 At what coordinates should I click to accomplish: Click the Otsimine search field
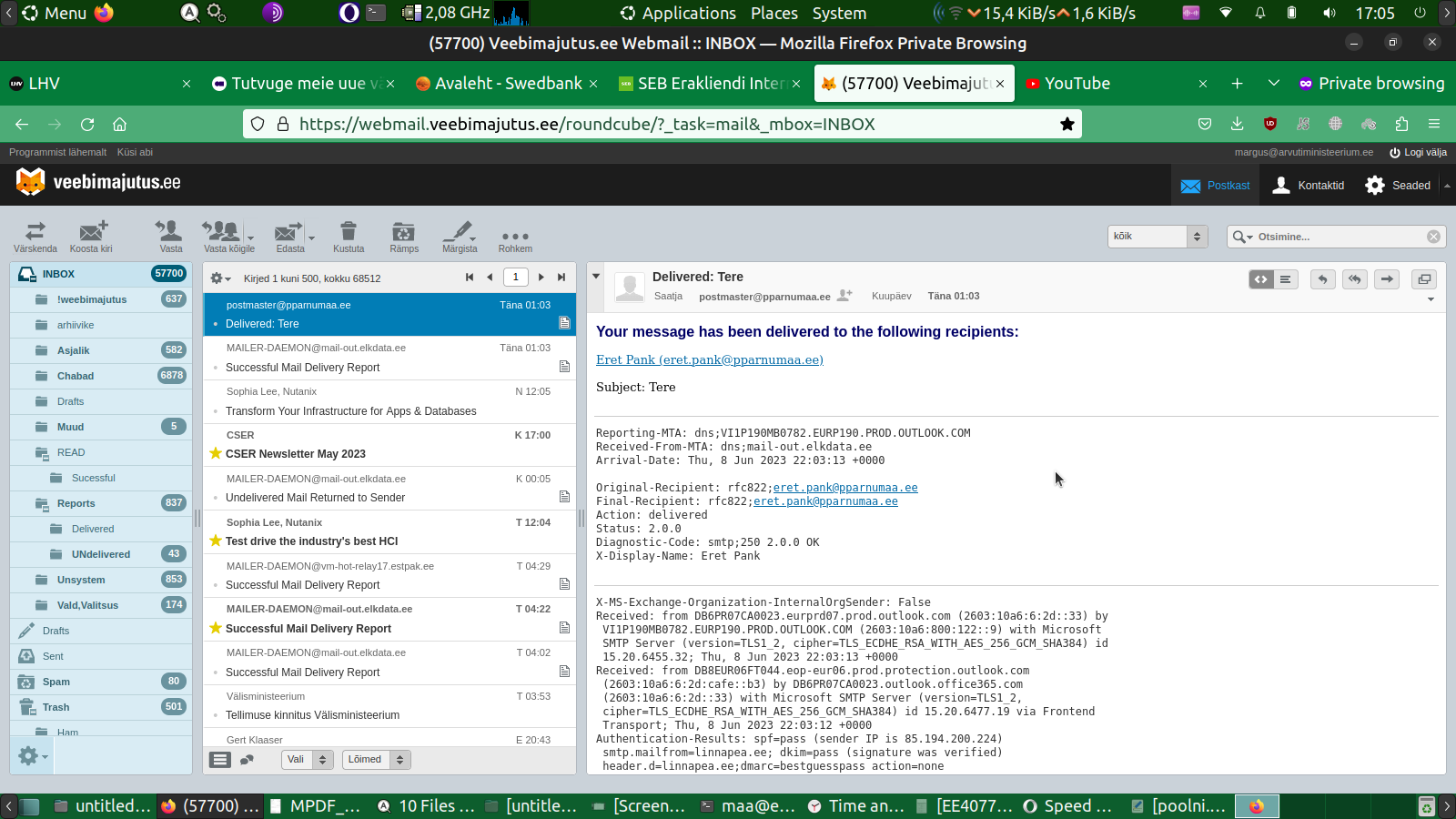pos(1336,237)
